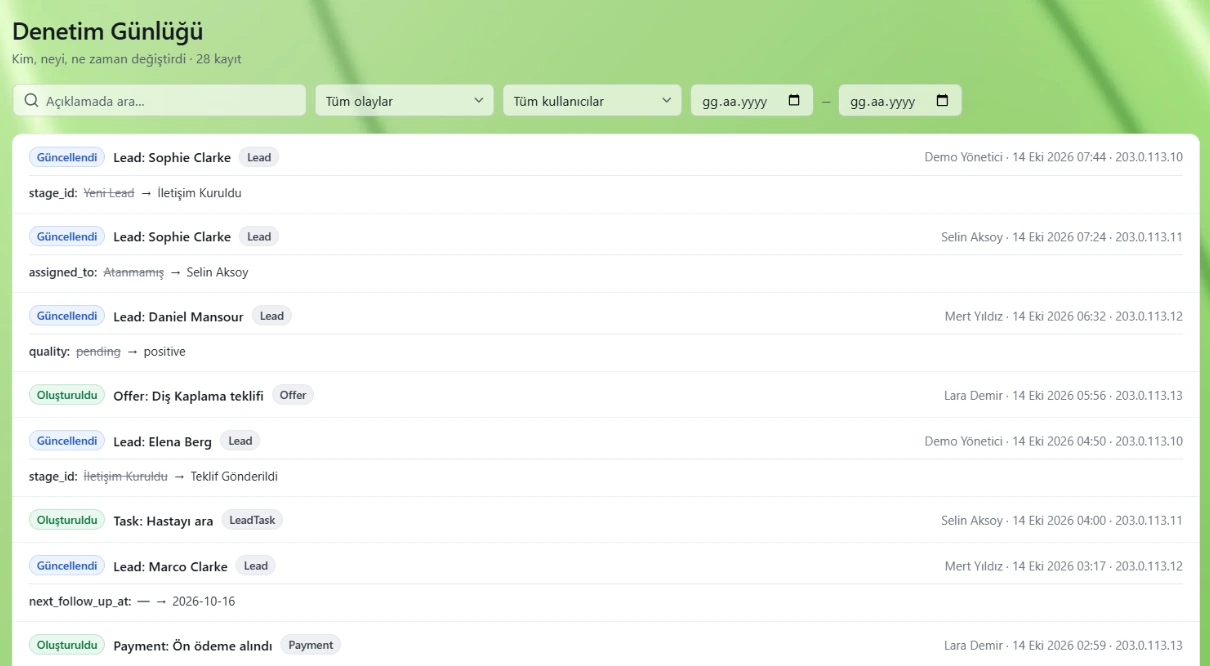Click Lead tag beside Elena Berg
Screen dimensions: 1210x666
tap(240, 441)
